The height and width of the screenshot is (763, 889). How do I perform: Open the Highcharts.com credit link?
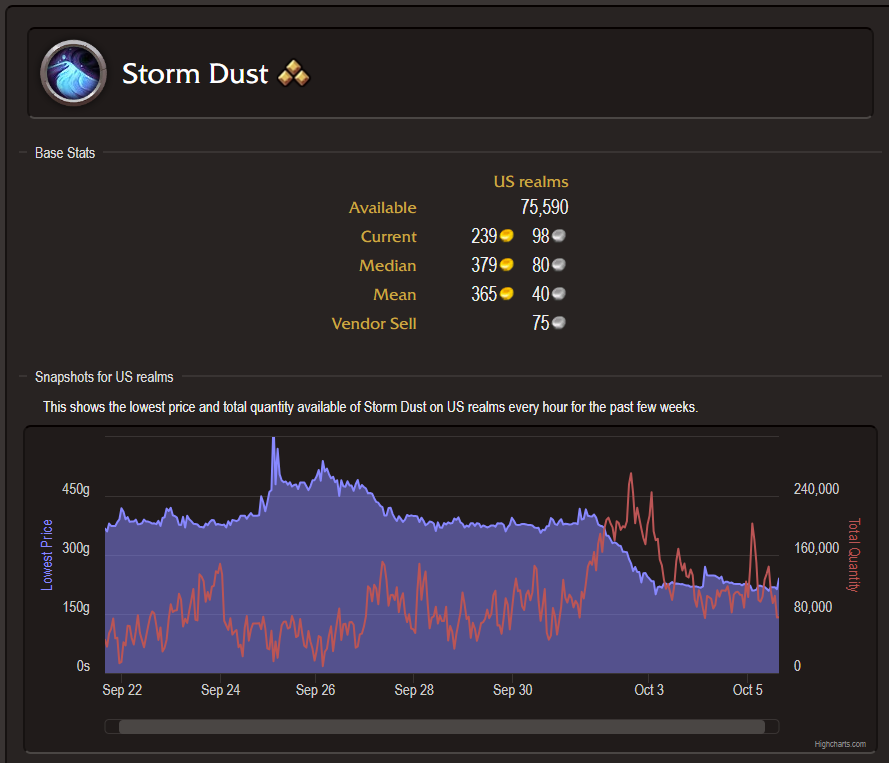coord(840,744)
